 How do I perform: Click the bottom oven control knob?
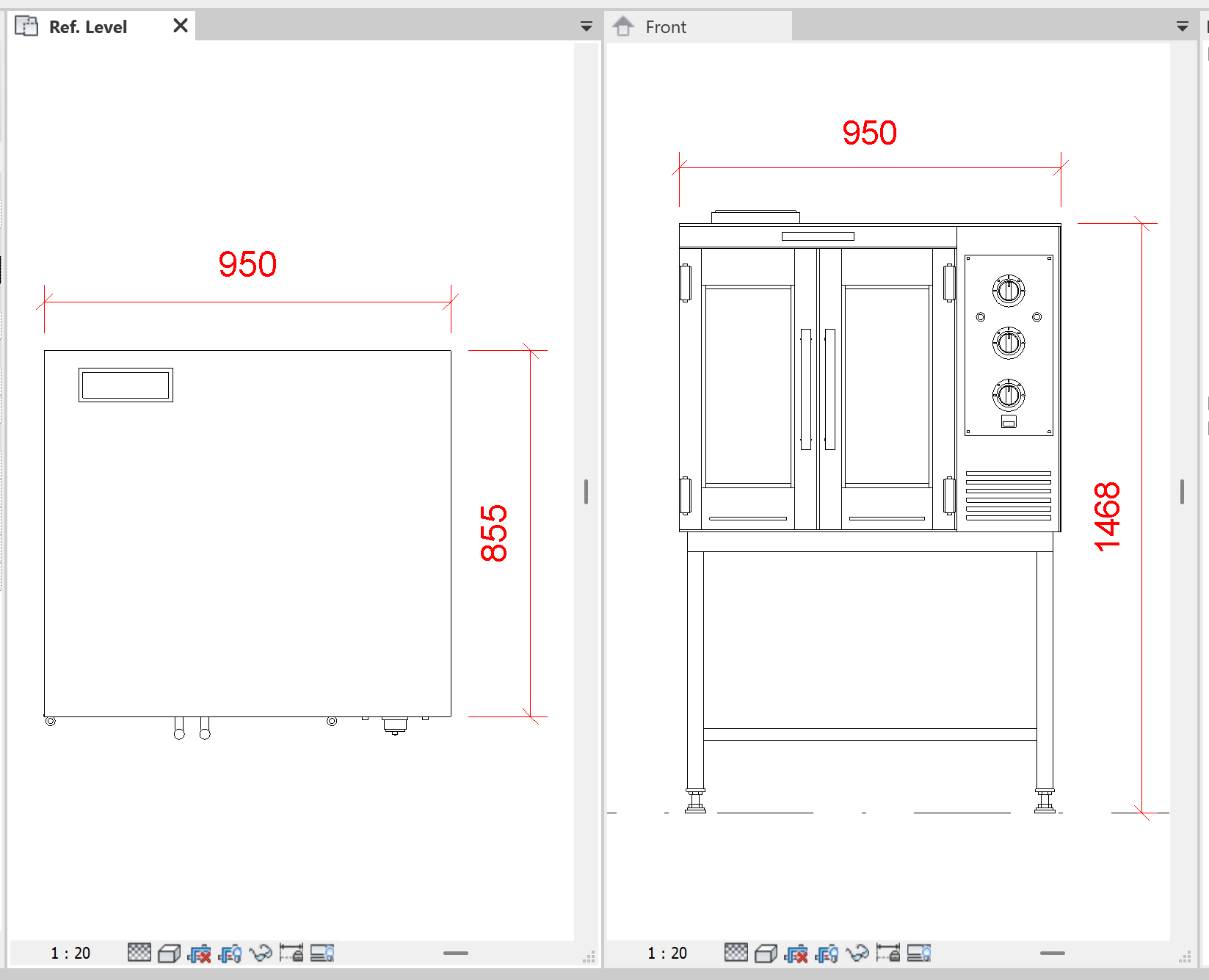[x=1009, y=395]
